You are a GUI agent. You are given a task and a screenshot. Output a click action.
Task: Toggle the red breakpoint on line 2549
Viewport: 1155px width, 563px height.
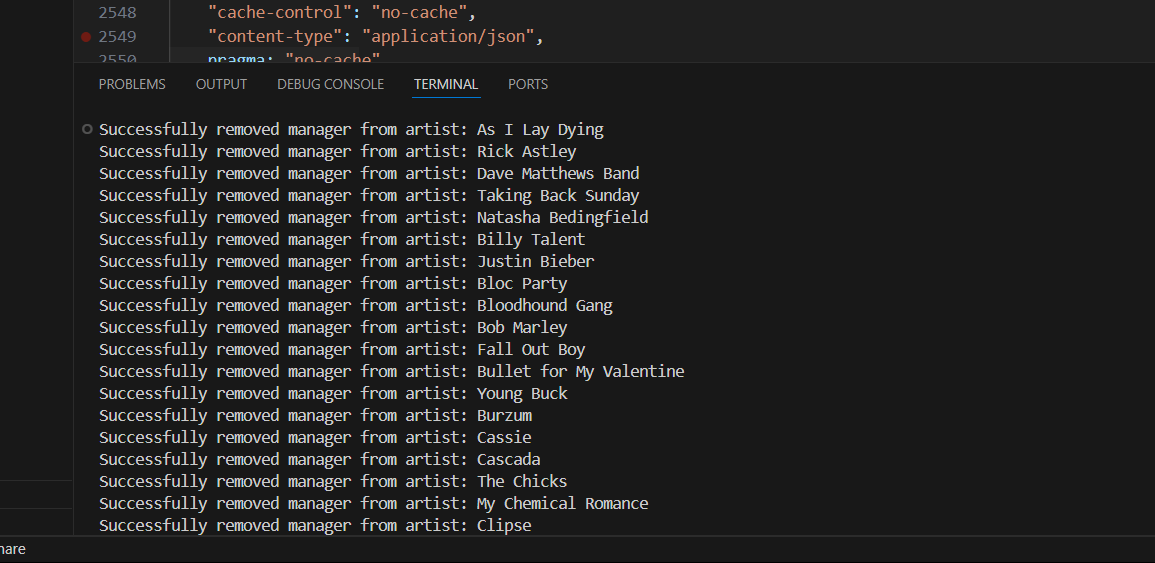85,37
